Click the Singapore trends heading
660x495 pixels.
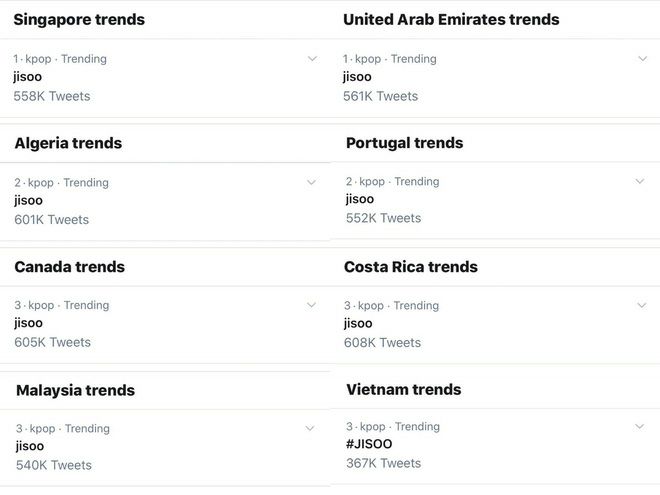coord(79,20)
